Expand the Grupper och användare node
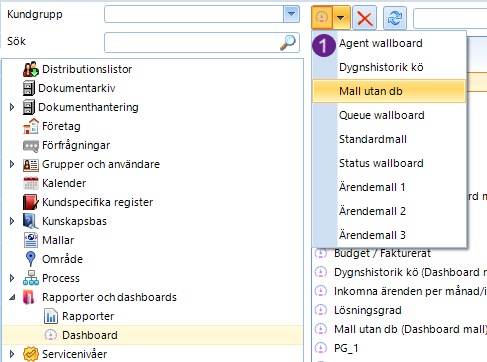The width and height of the screenshot is (487, 362). click(x=12, y=164)
